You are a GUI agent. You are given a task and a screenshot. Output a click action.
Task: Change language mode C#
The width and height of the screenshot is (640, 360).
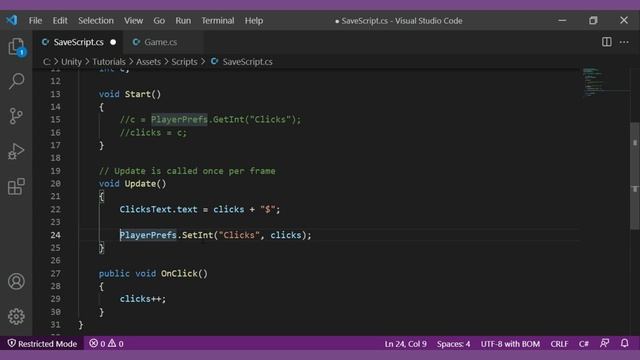point(584,344)
